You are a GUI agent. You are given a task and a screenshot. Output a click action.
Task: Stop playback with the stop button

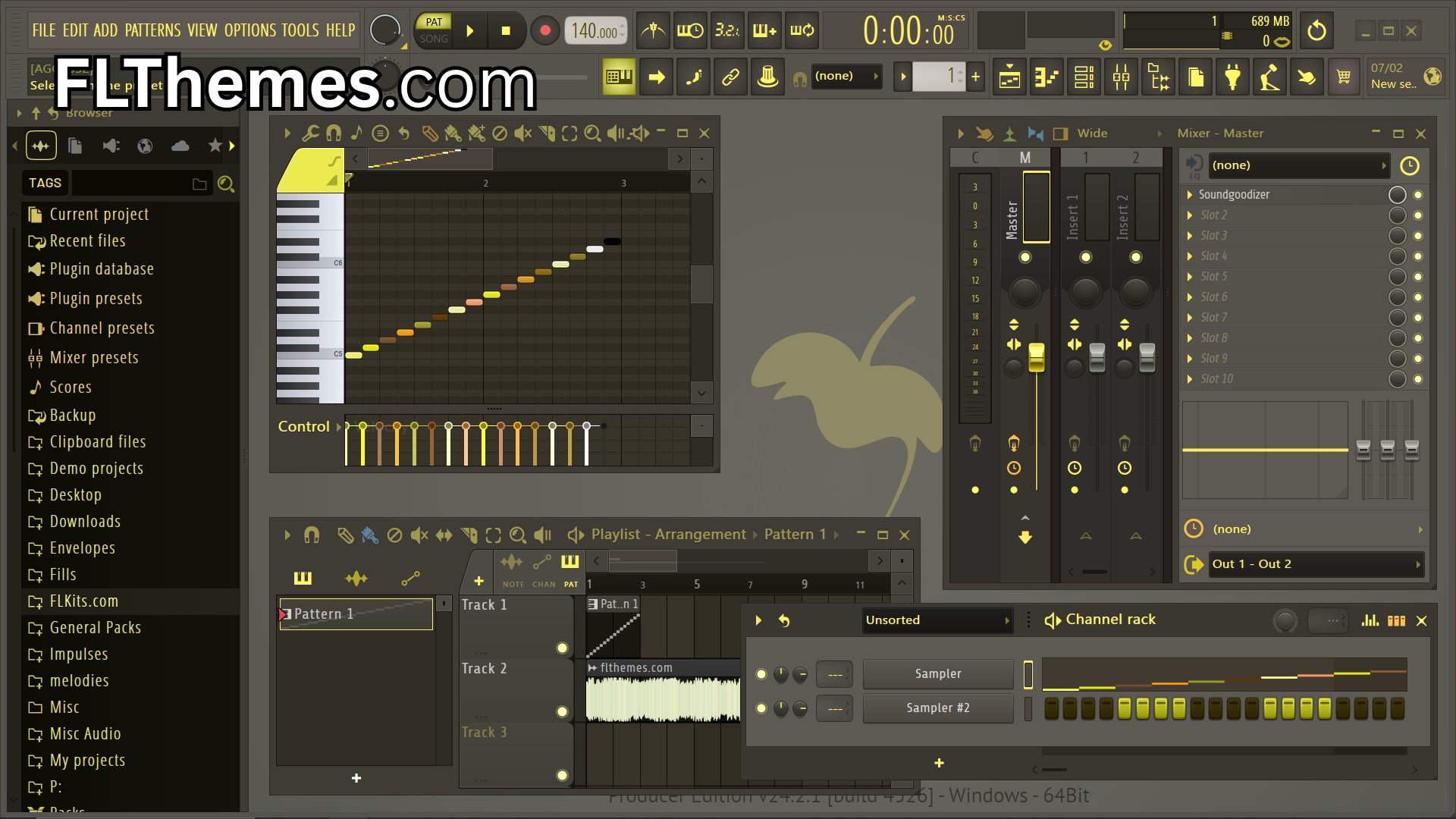coord(506,31)
